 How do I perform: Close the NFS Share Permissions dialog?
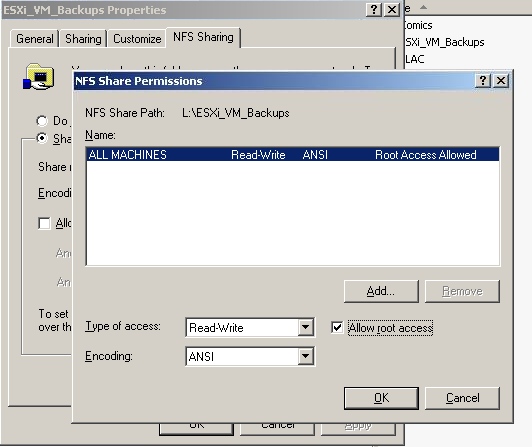pyautogui.click(x=501, y=81)
